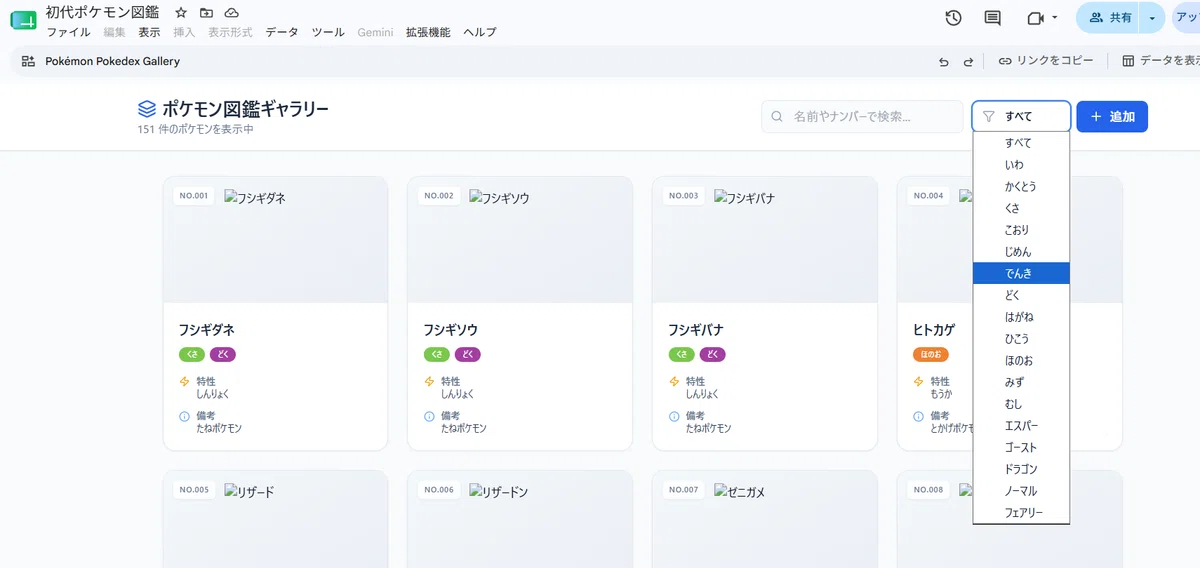The height and width of the screenshot is (568, 1200).
Task: Click the 初代ポケモン図鑑 document title
Action: click(103, 12)
